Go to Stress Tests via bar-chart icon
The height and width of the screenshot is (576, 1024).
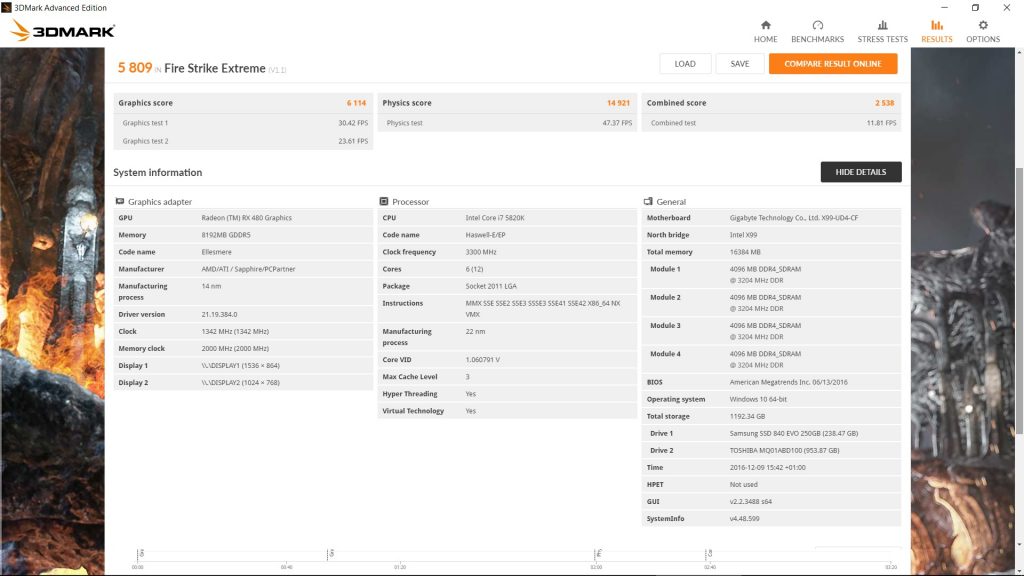pyautogui.click(x=882, y=25)
